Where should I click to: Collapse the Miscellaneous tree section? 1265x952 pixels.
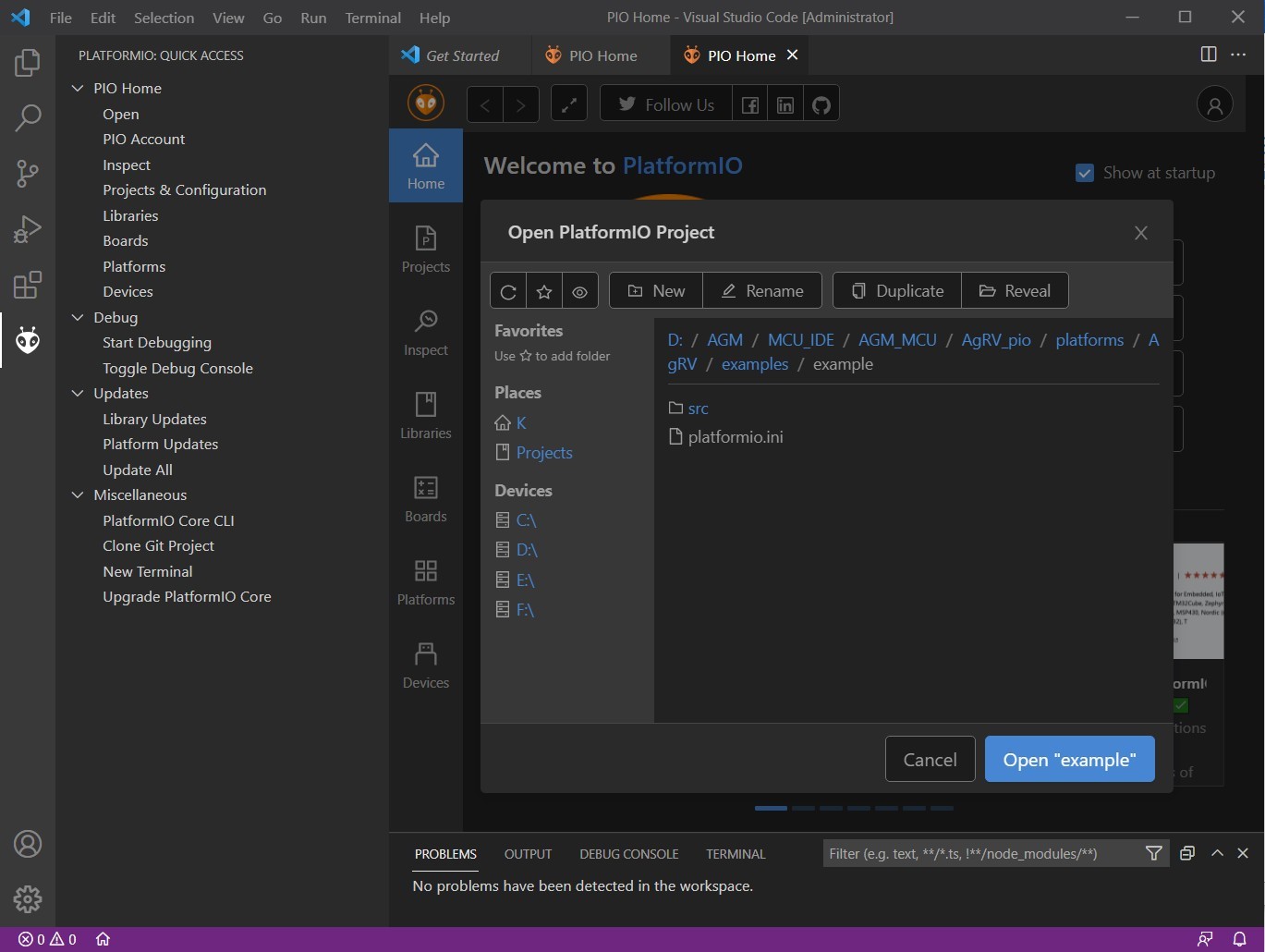78,494
